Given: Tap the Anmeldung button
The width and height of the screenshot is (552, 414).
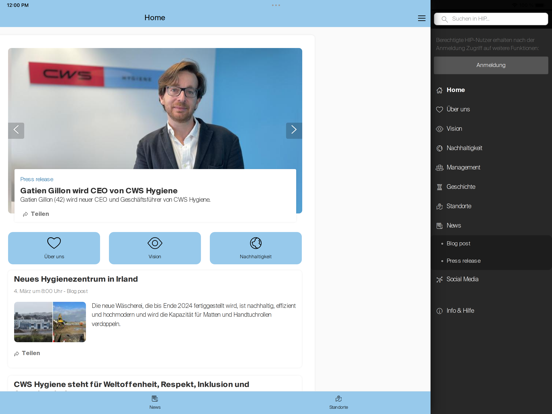Looking at the screenshot, I should pos(491,65).
